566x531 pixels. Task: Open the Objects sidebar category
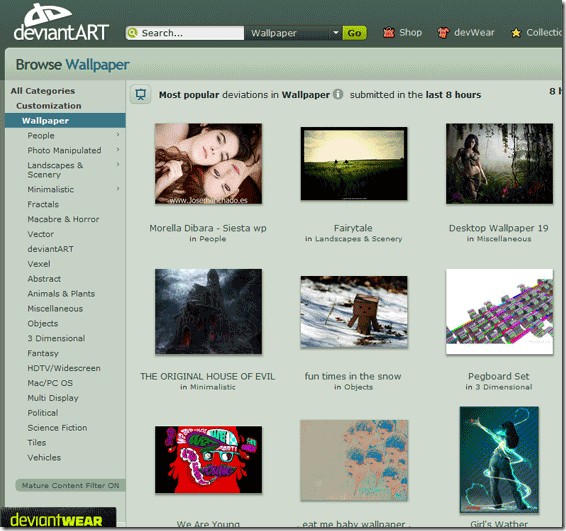(x=43, y=323)
